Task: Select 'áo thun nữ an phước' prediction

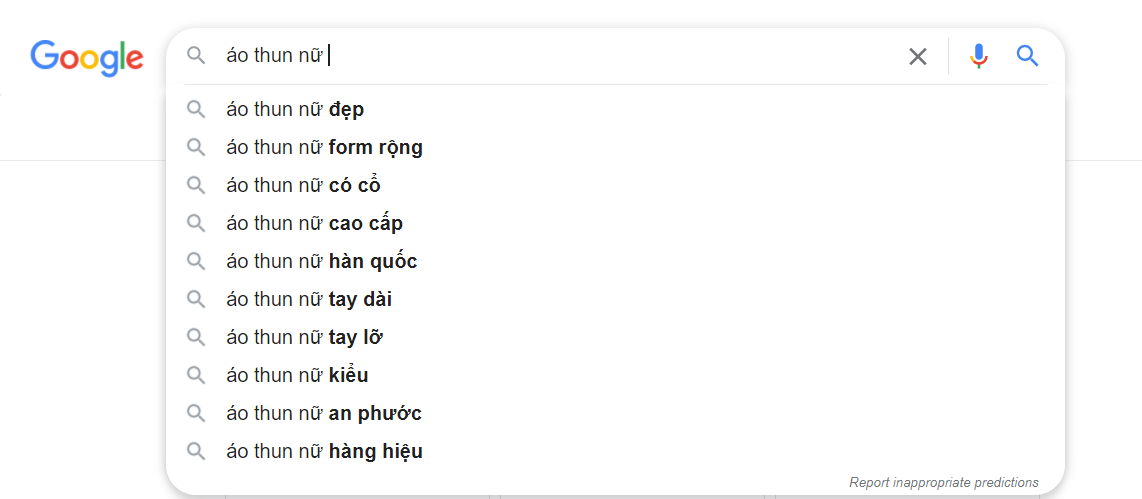Action: (x=324, y=413)
